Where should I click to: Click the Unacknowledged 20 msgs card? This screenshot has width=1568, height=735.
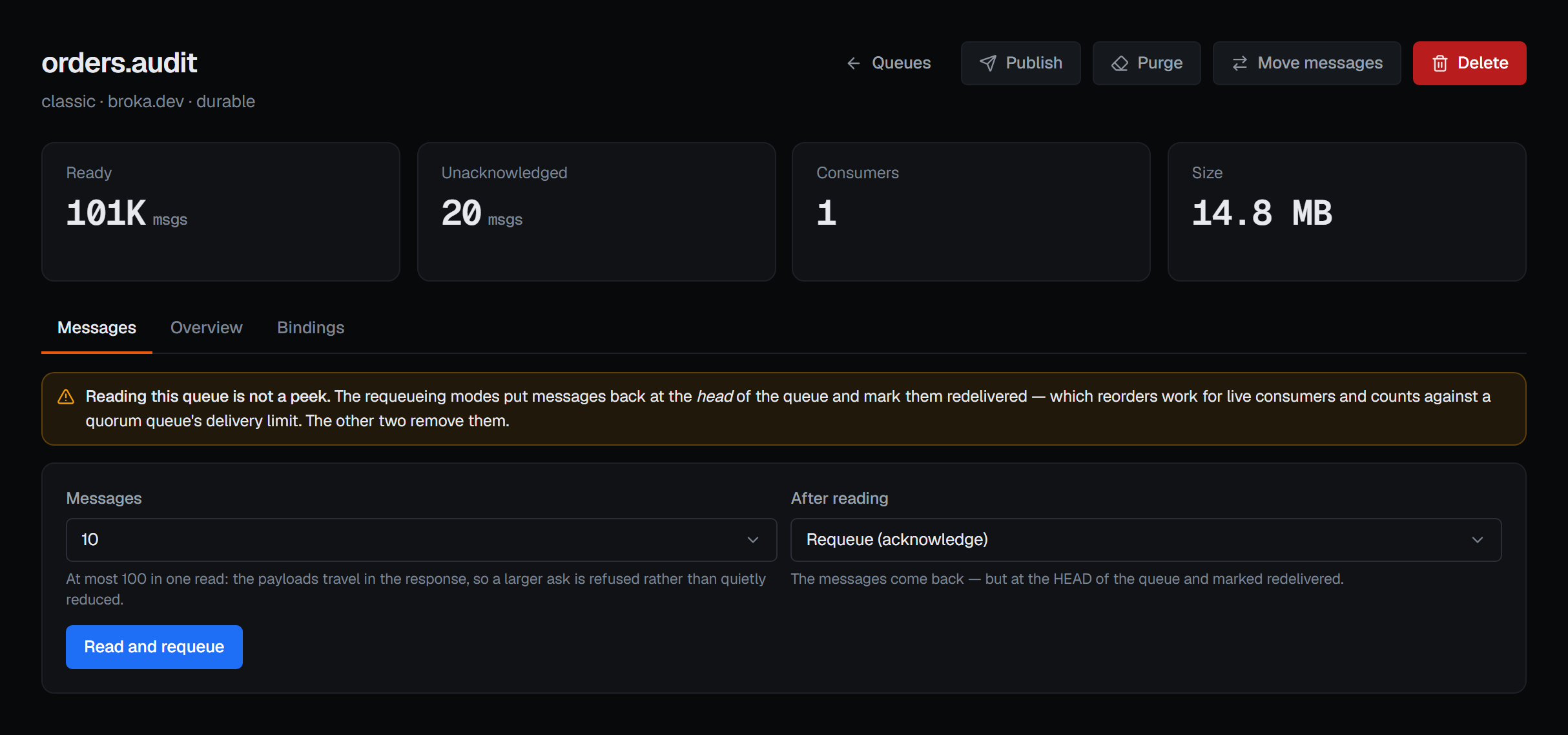pos(596,212)
